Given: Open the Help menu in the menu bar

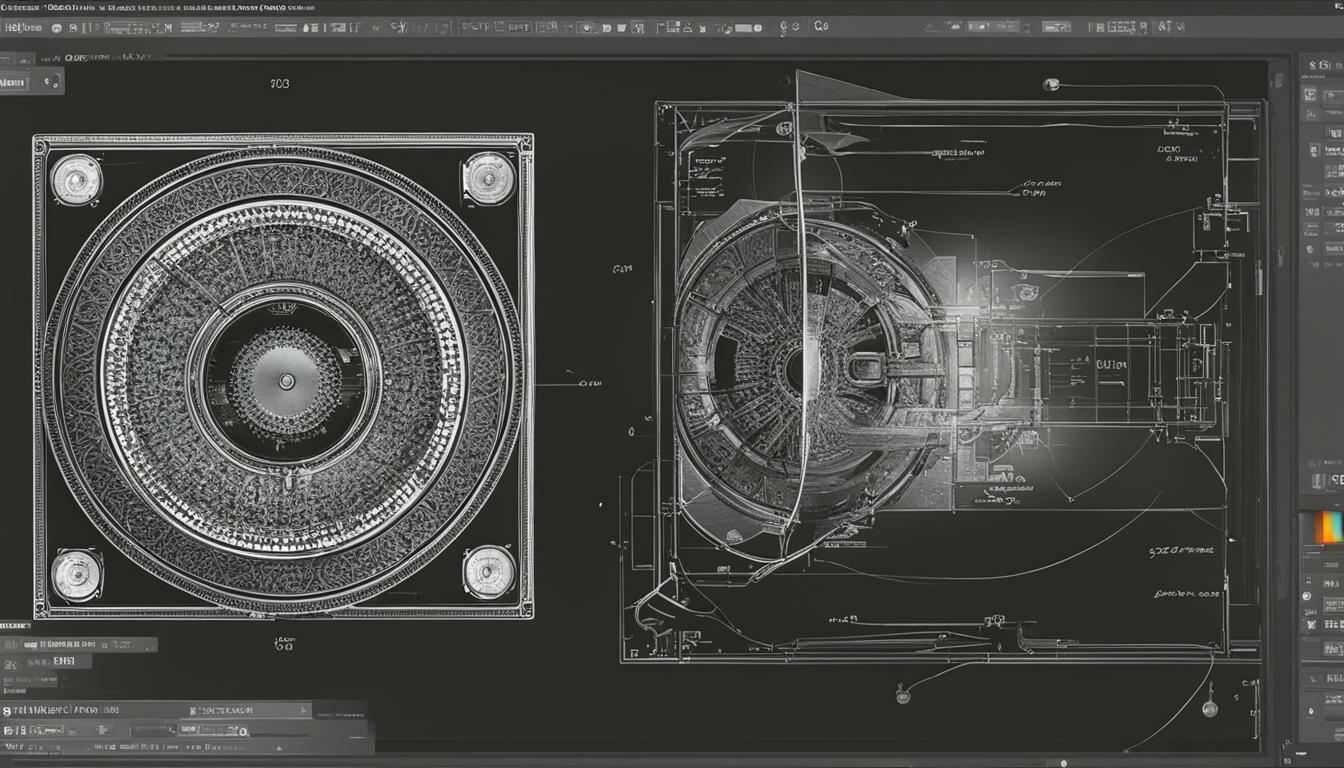Looking at the screenshot, I should (18, 26).
